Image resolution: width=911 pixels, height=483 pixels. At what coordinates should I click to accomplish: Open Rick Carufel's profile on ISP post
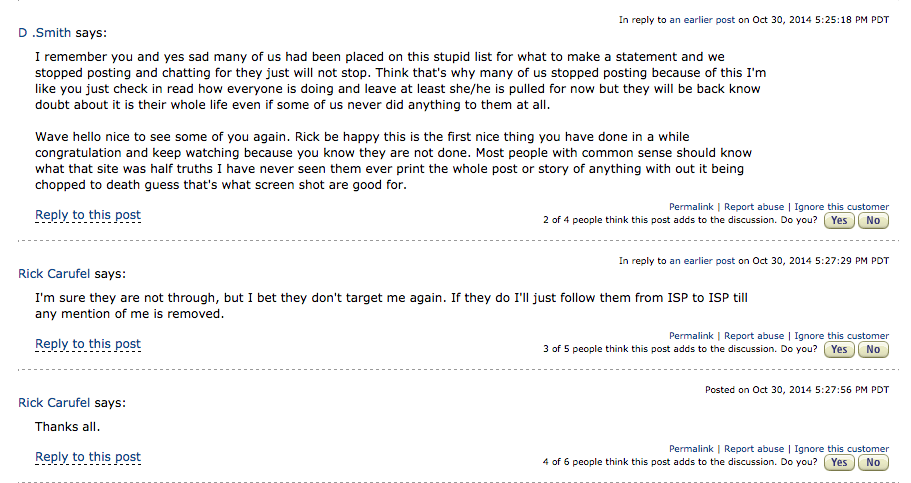pos(55,273)
